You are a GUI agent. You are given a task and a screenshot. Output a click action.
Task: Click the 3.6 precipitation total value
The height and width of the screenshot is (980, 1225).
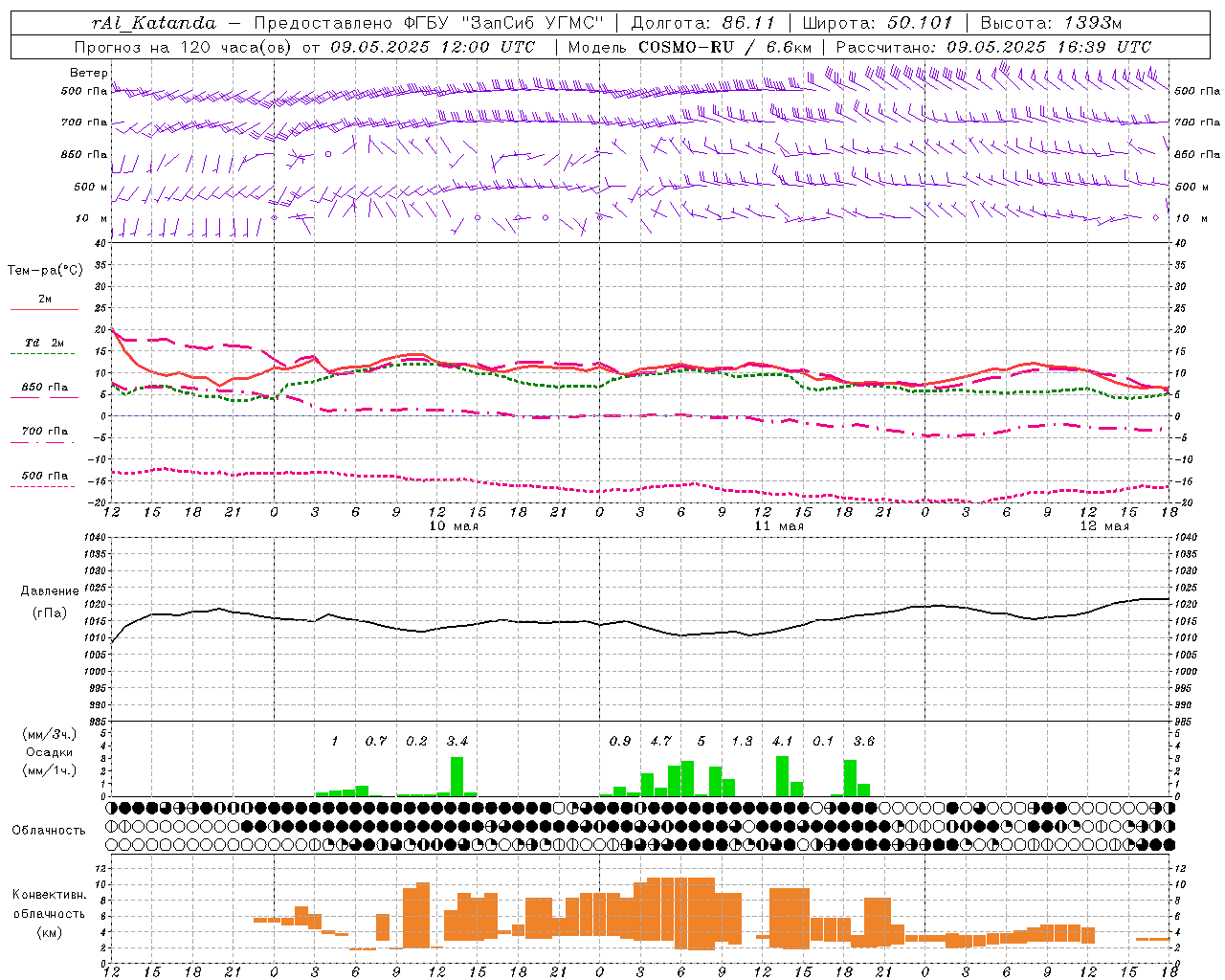863,742
